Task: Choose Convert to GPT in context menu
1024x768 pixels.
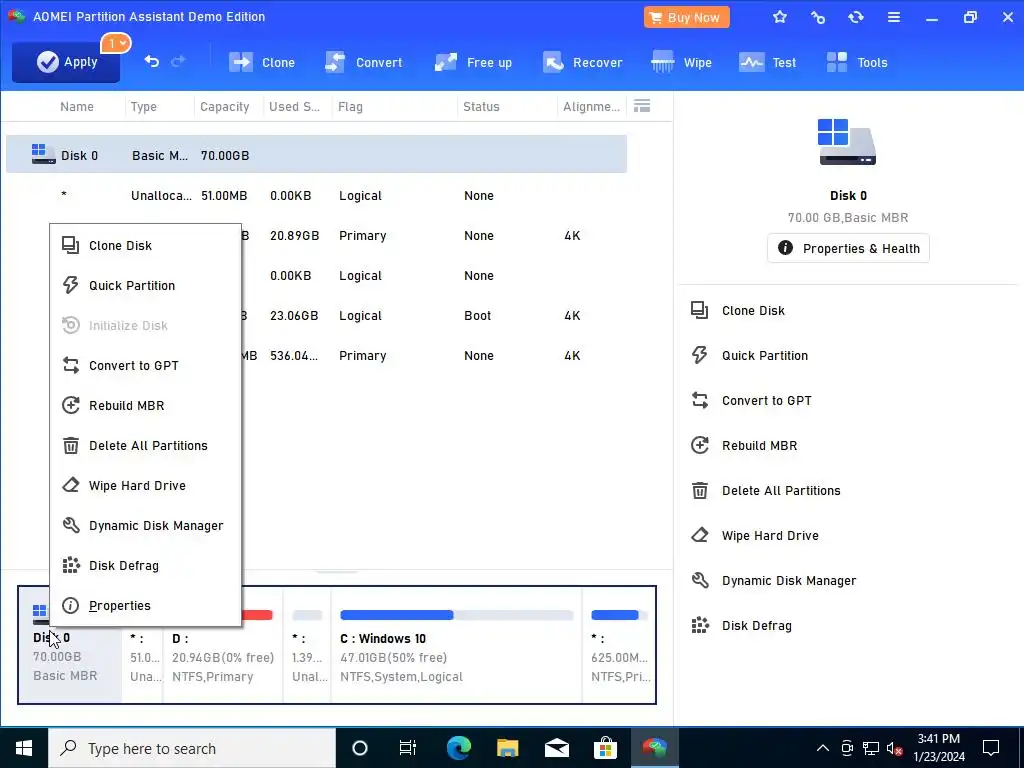Action: point(146,366)
